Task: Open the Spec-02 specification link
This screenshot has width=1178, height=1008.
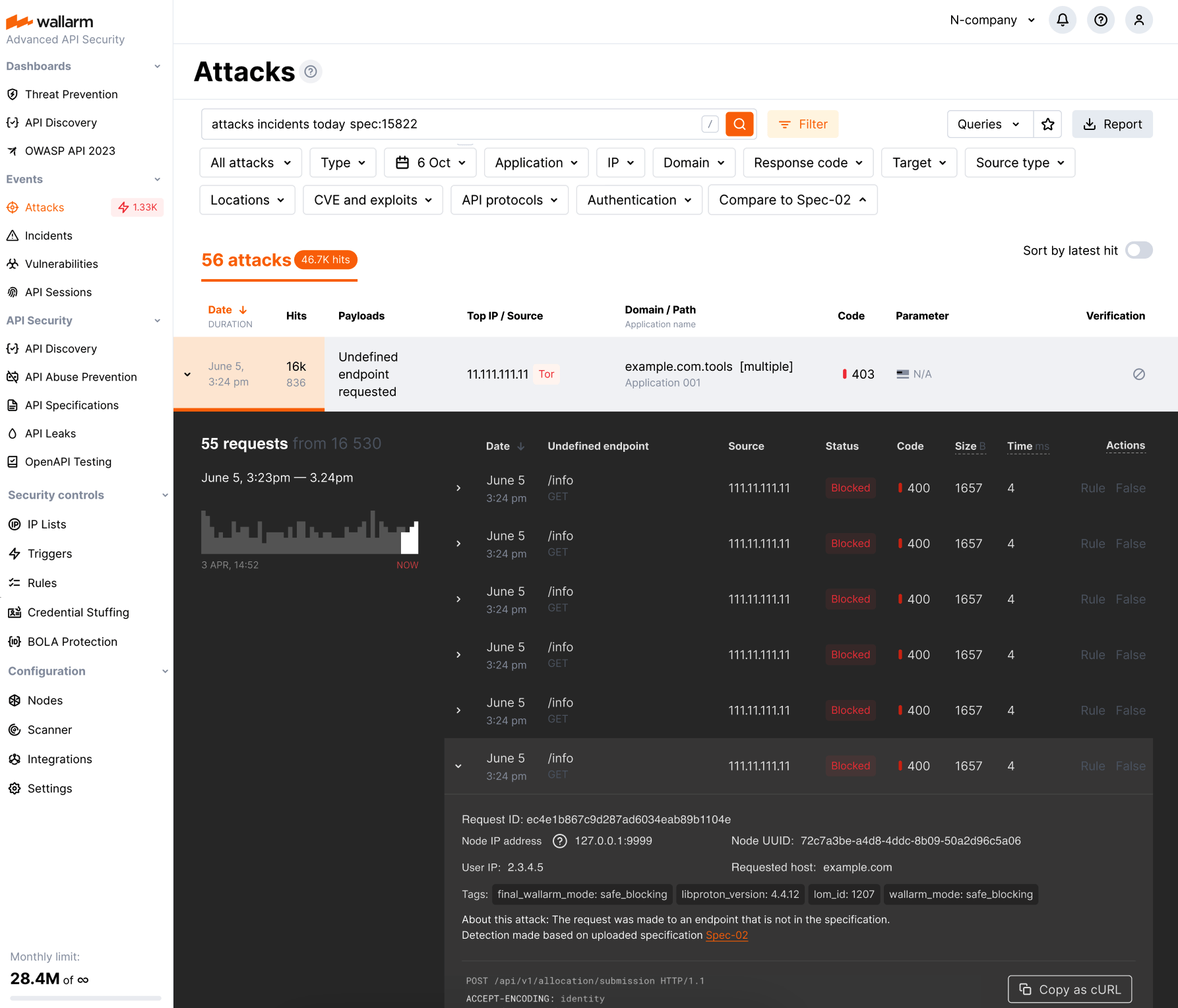Action: coord(726,935)
